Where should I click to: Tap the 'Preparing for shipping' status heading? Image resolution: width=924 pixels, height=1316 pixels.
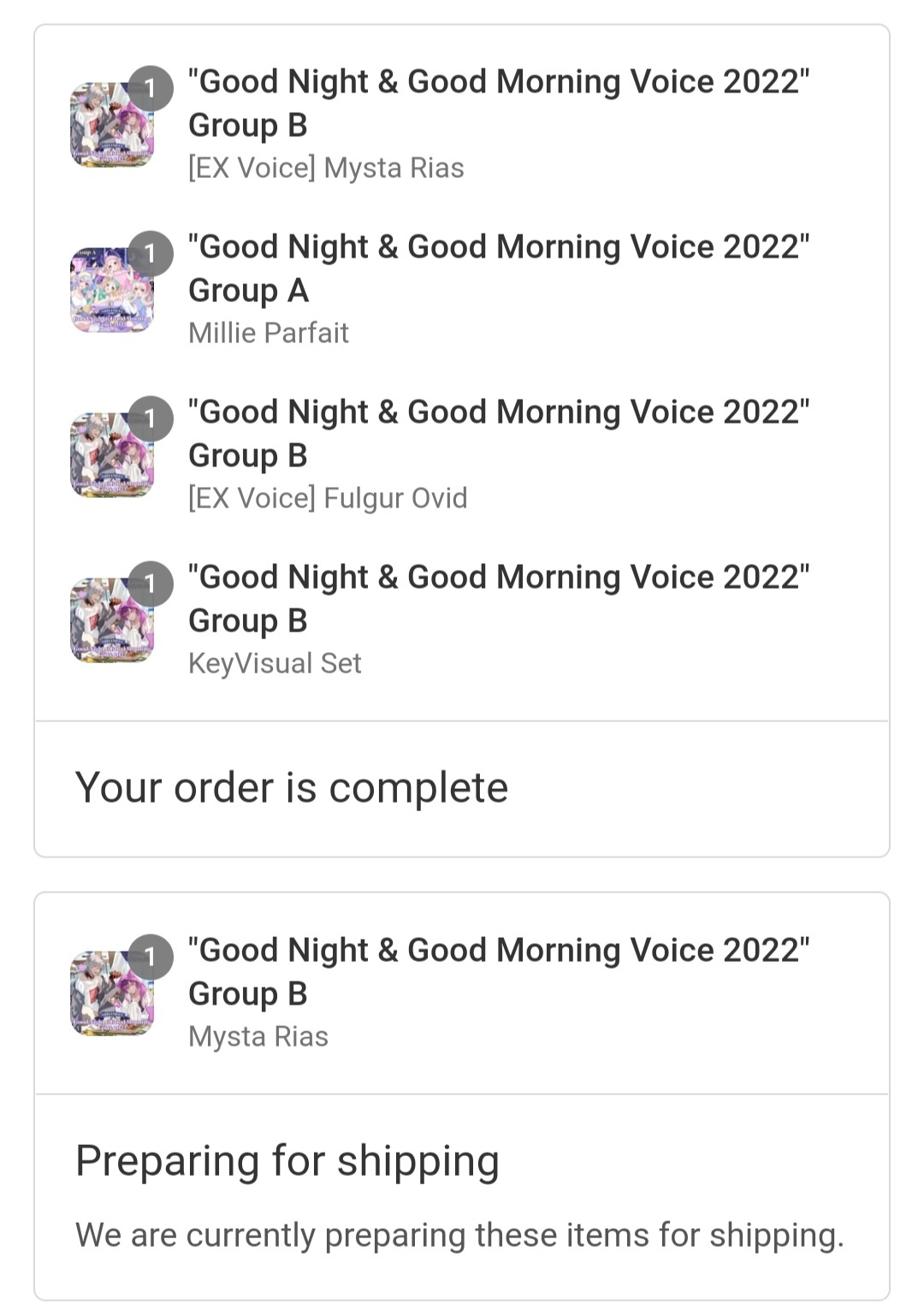pos(287,1161)
